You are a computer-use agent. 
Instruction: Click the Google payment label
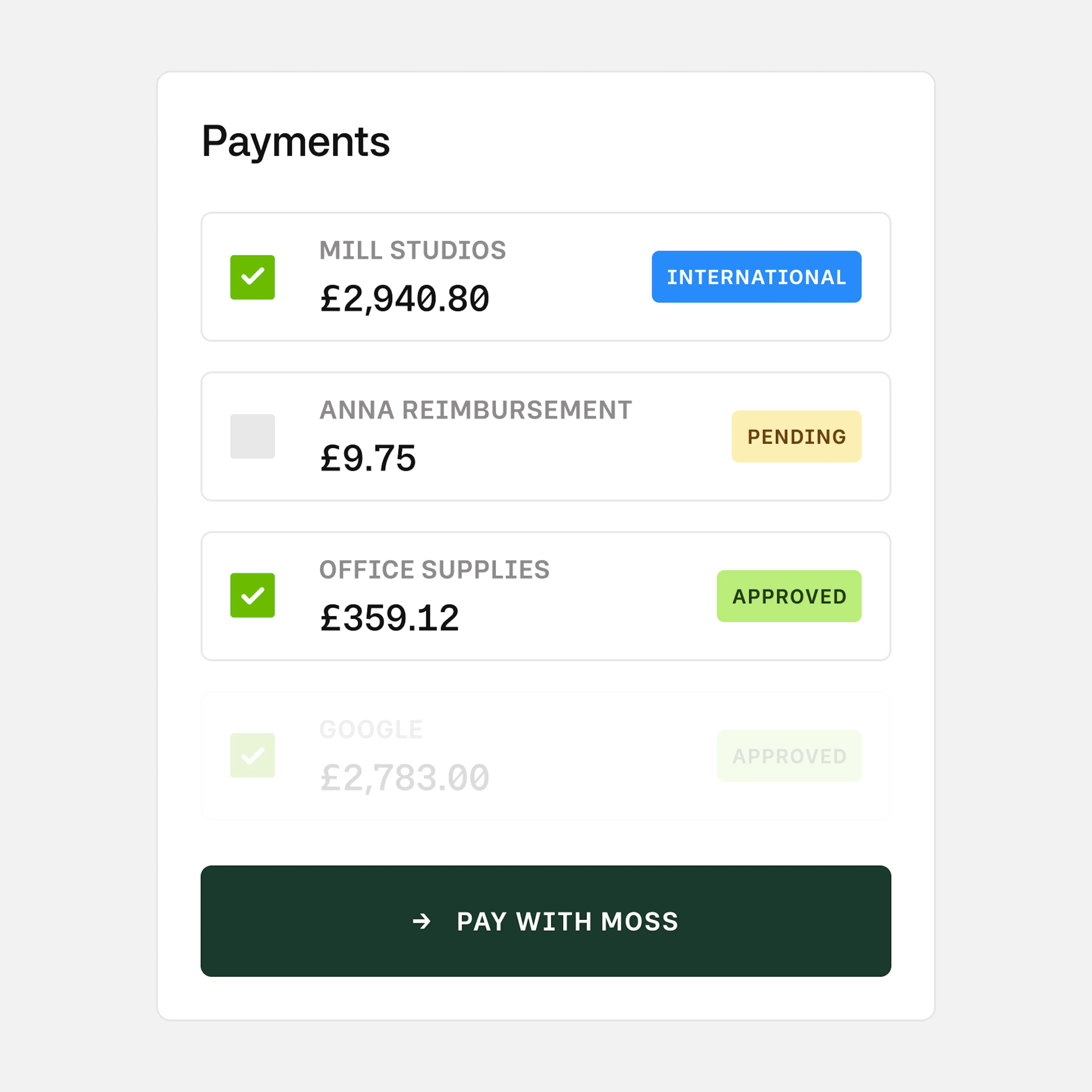(371, 729)
